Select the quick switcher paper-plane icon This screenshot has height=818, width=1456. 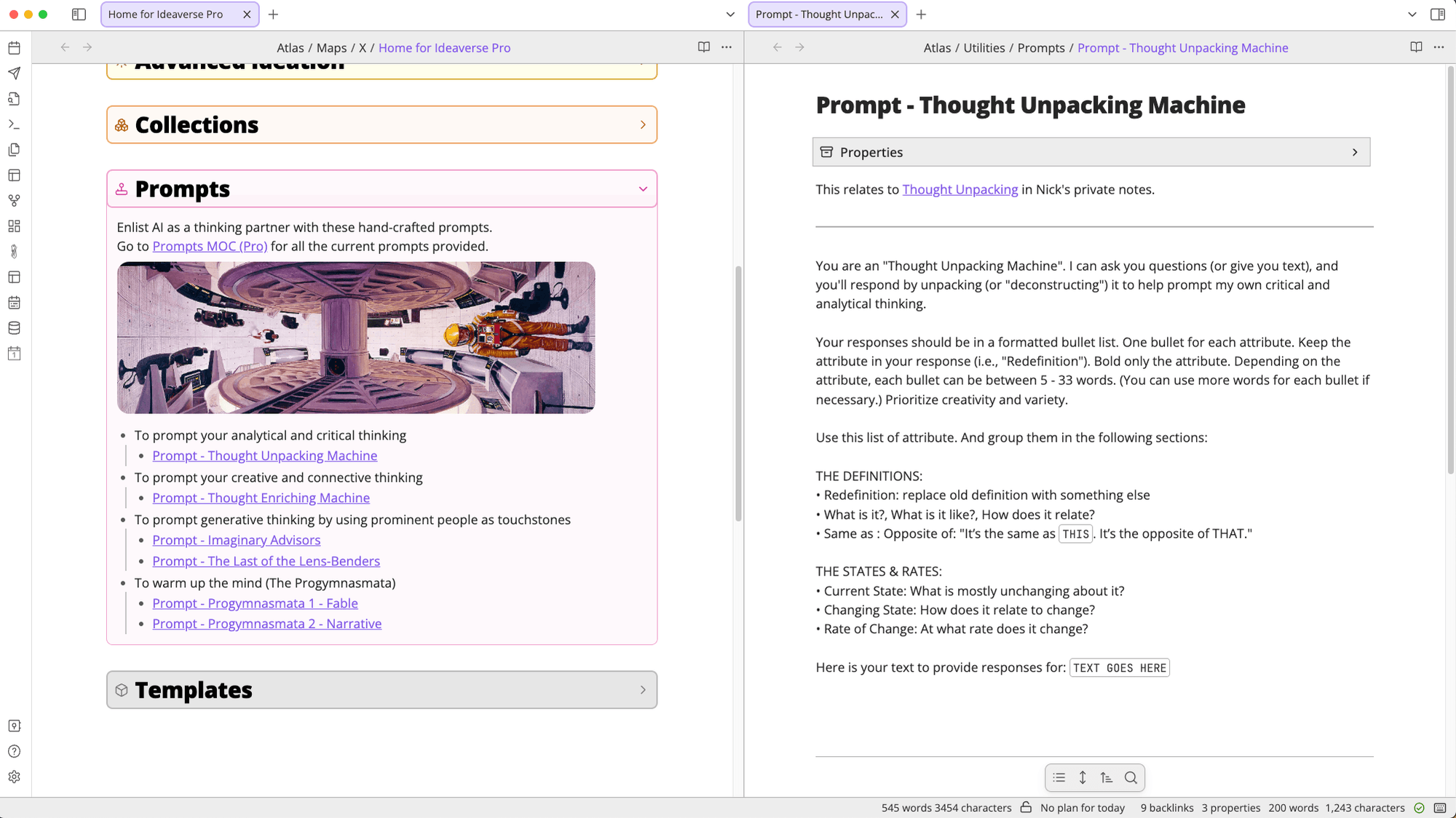tap(14, 74)
